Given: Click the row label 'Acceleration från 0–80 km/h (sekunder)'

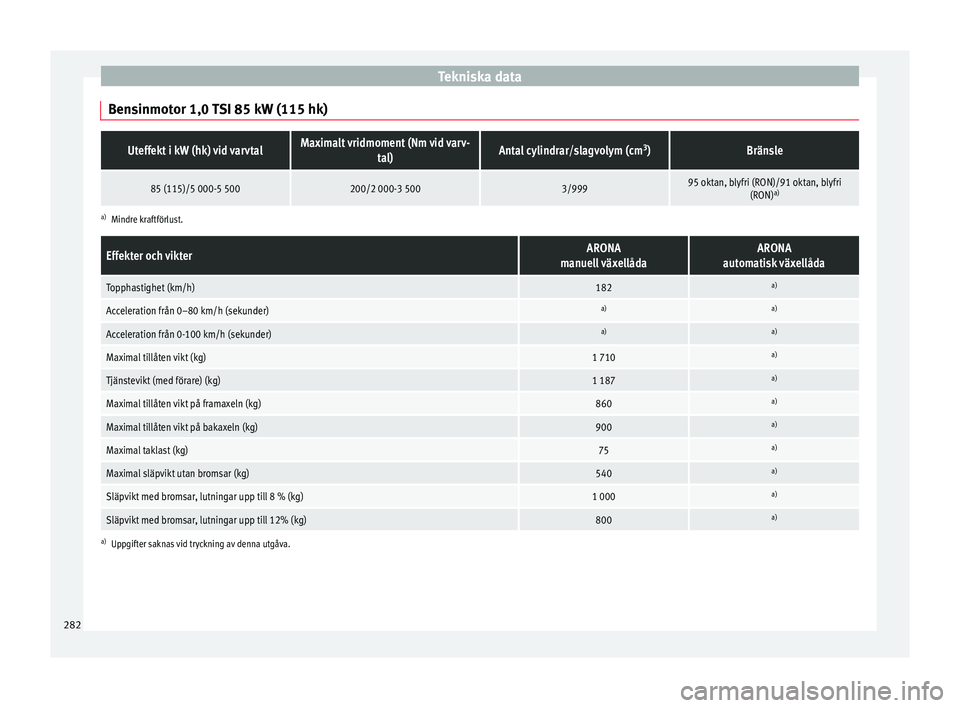Looking at the screenshot, I should (187, 311).
